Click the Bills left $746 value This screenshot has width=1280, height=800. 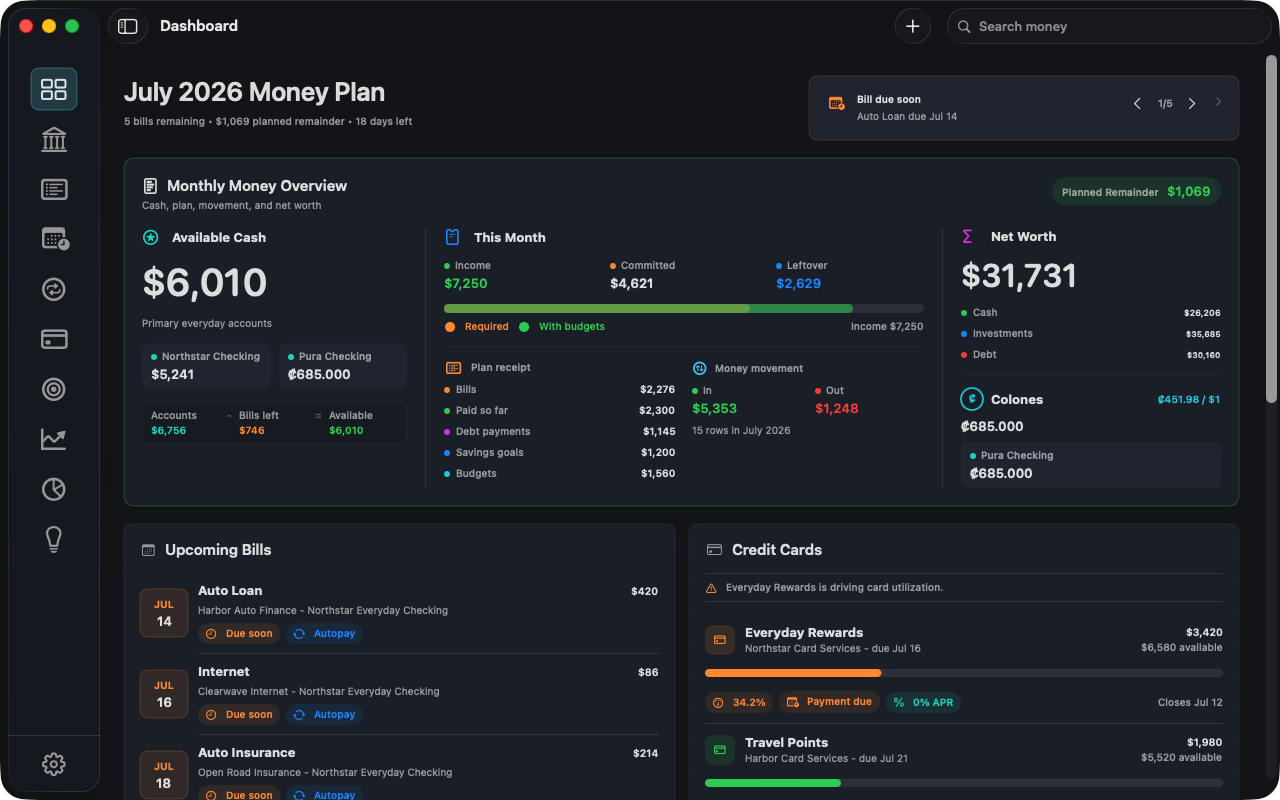click(252, 430)
